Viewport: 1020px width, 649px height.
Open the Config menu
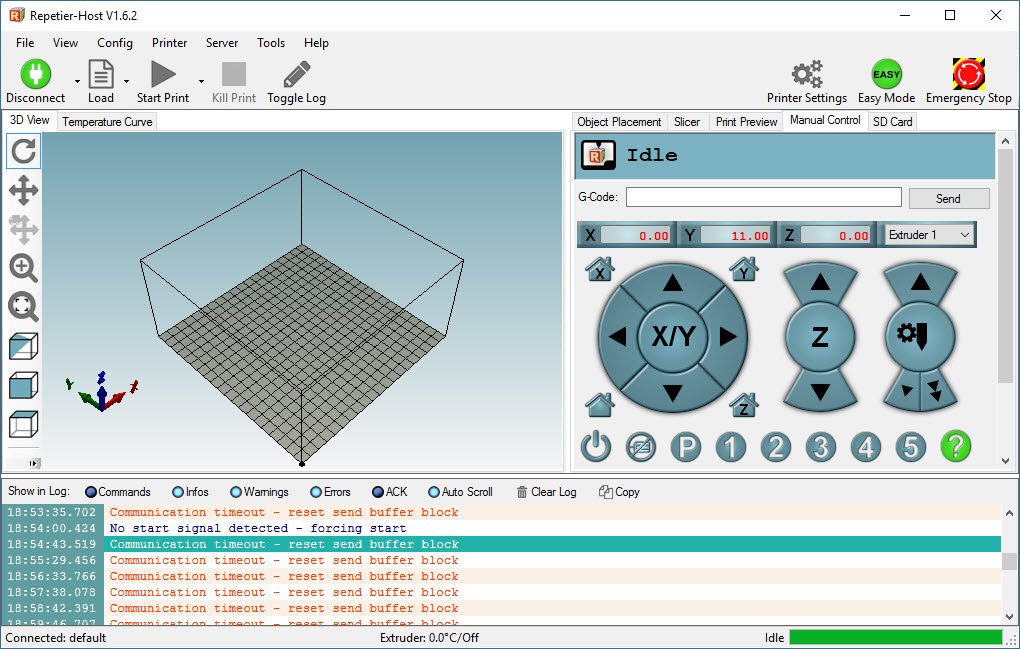point(114,43)
